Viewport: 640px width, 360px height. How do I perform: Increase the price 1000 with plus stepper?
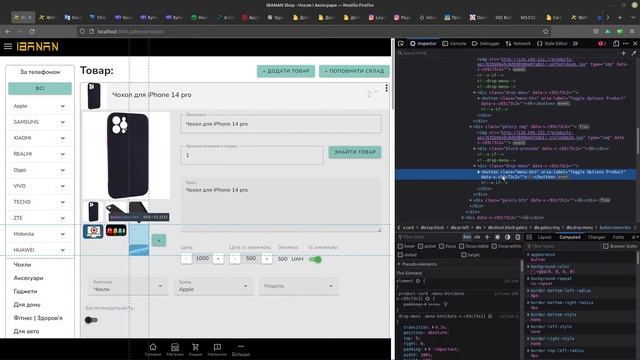(218, 259)
